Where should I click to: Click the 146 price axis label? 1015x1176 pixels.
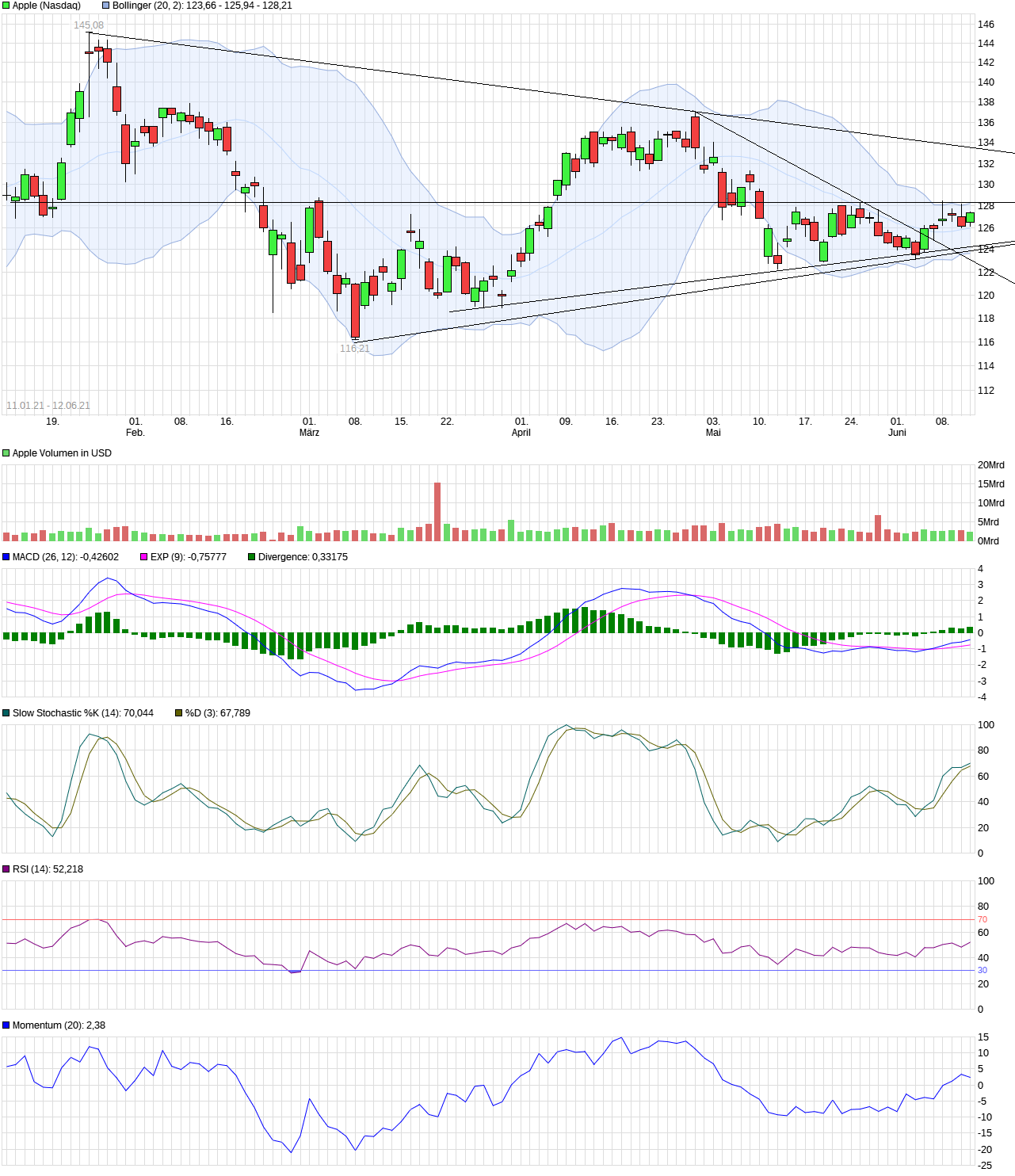coord(986,25)
